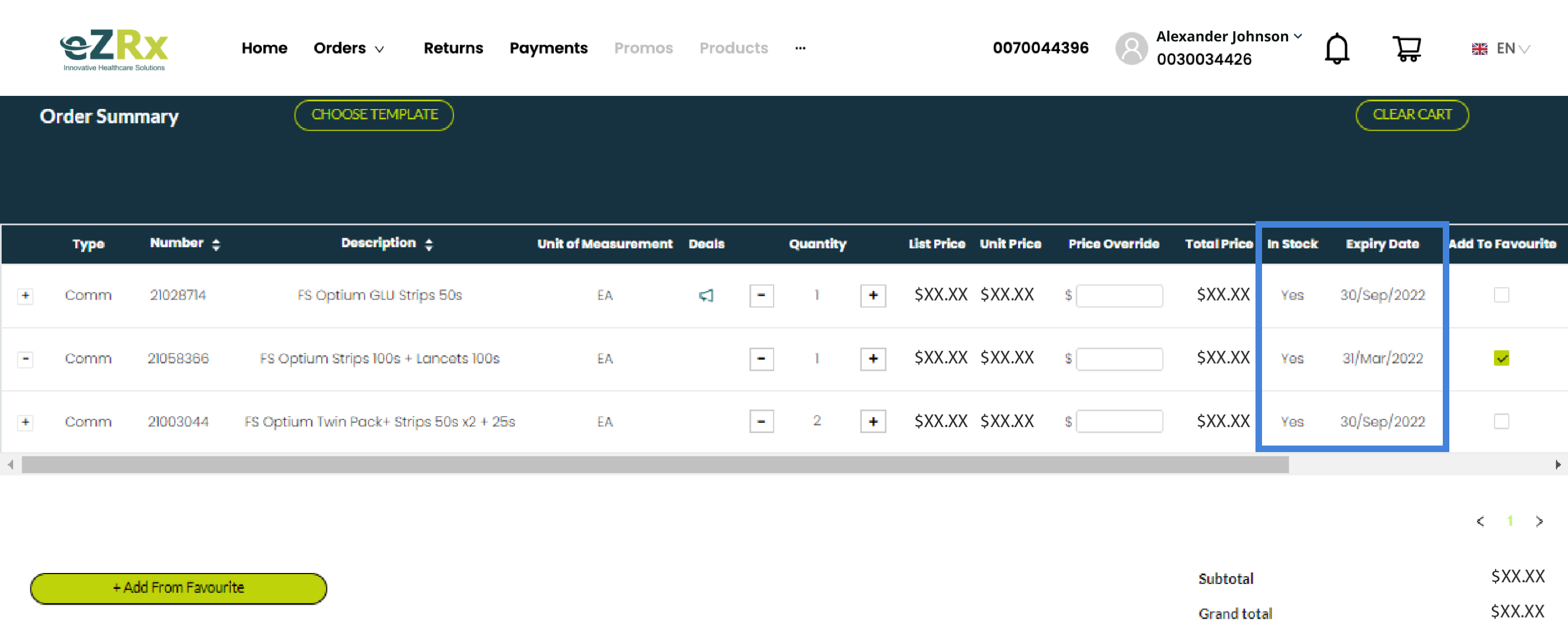View deals megaphone for GLU Strips 50s

tap(706, 295)
